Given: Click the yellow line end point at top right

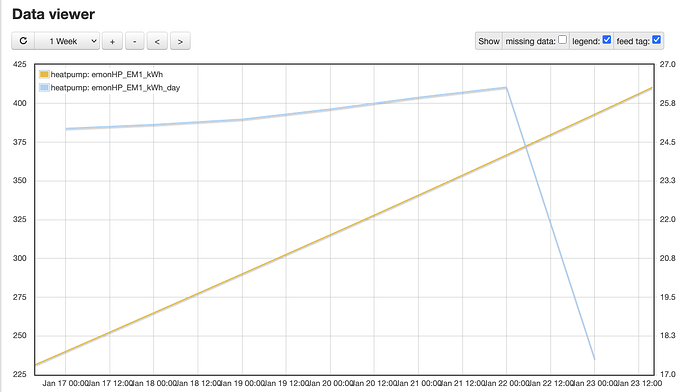Looking at the screenshot, I should click(652, 88).
